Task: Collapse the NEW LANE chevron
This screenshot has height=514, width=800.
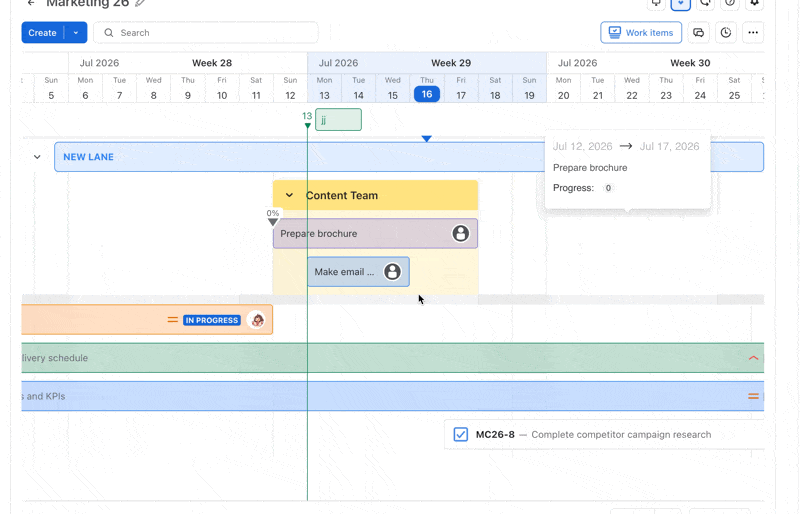Action: click(37, 157)
